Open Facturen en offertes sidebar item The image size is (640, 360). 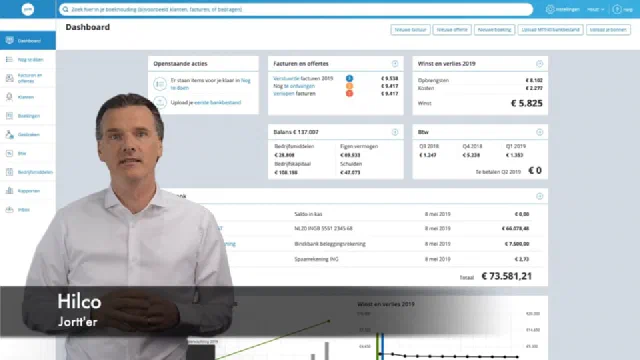coord(28,78)
